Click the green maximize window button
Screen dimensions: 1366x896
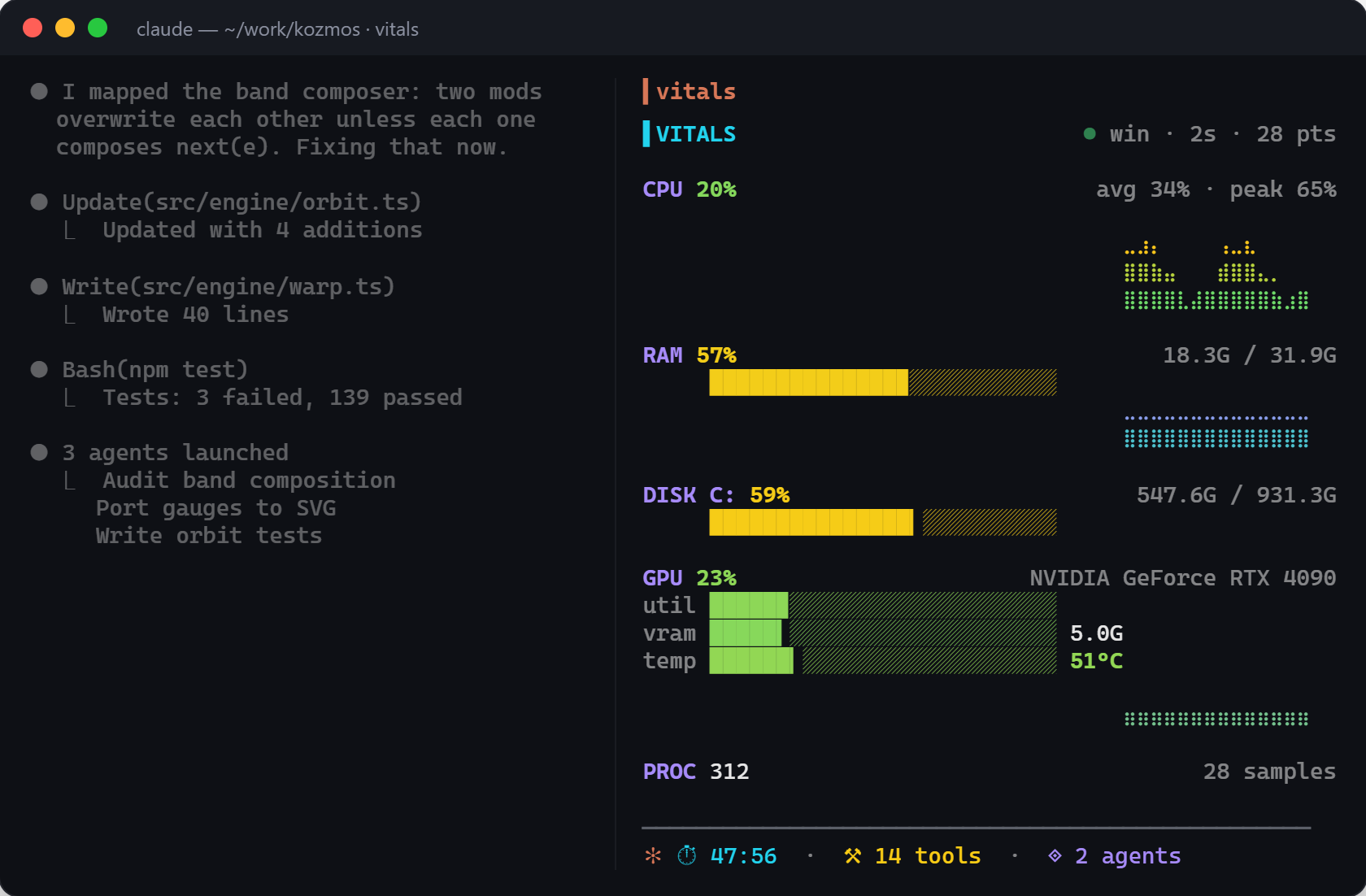pos(98,28)
